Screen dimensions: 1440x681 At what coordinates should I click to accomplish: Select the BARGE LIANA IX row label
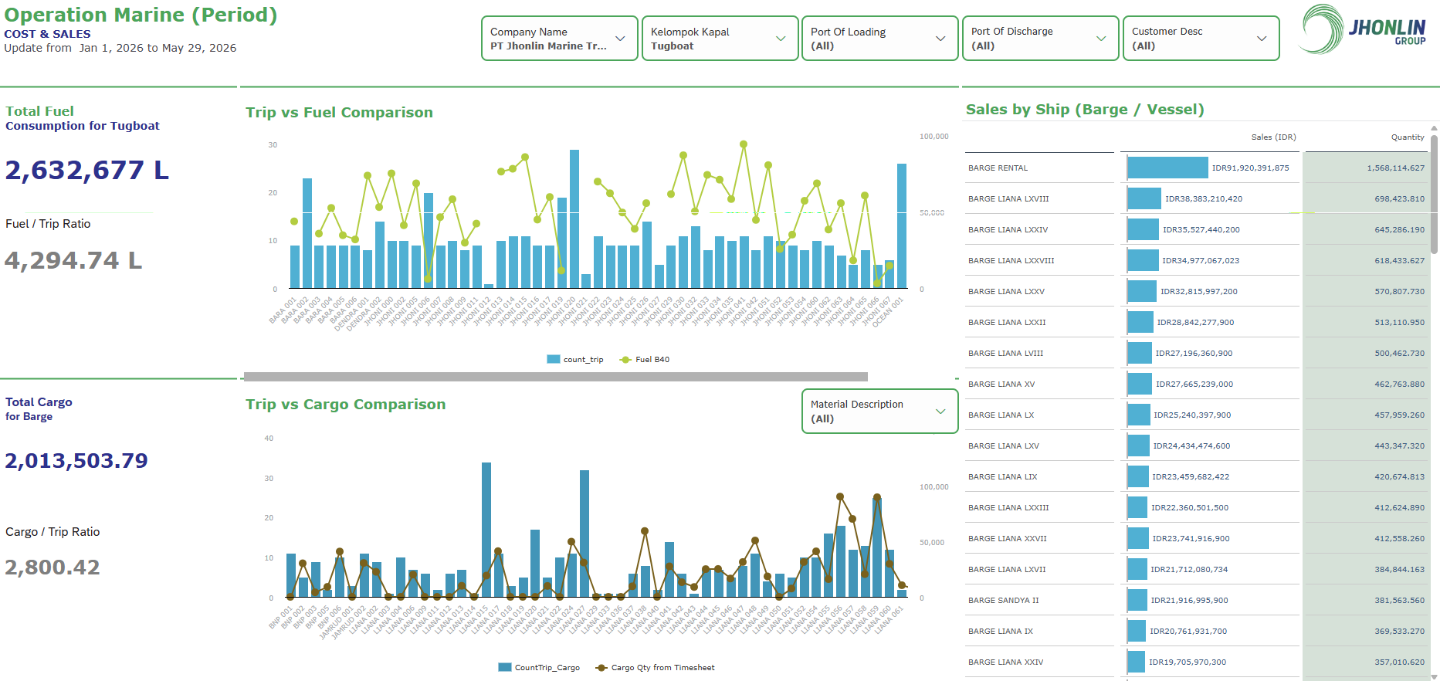[x=1000, y=631]
